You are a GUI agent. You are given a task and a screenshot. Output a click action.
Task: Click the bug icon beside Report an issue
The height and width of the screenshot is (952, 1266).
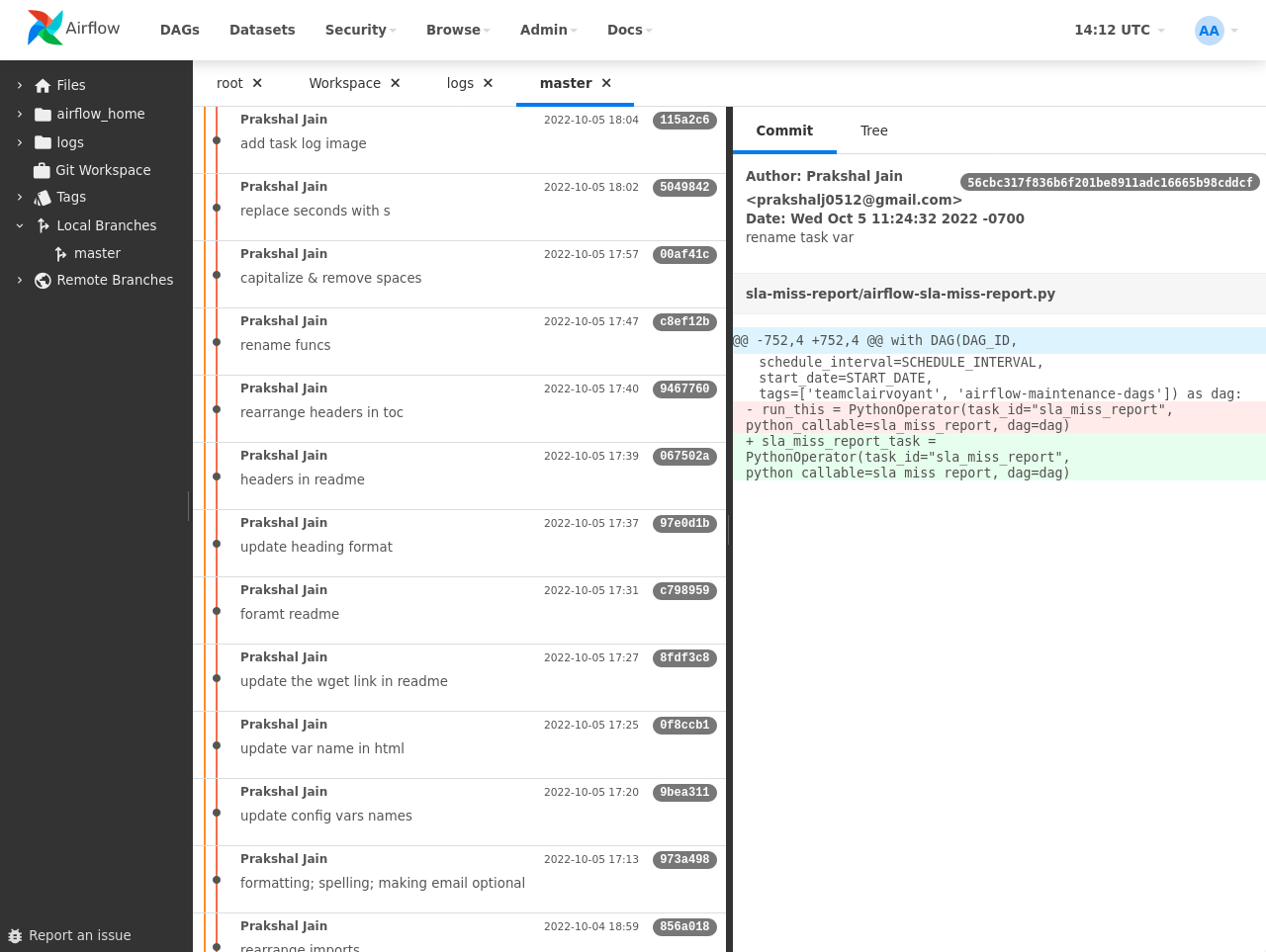click(15, 936)
